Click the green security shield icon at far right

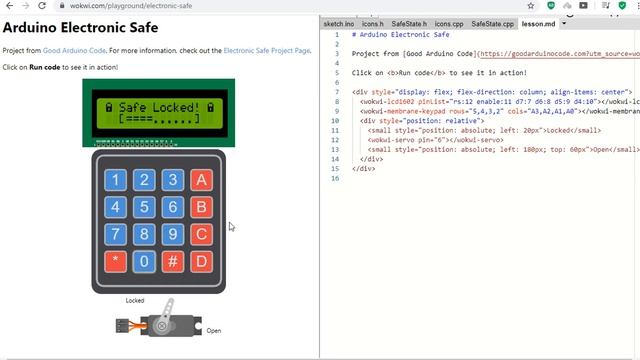pyautogui.click(x=622, y=5)
